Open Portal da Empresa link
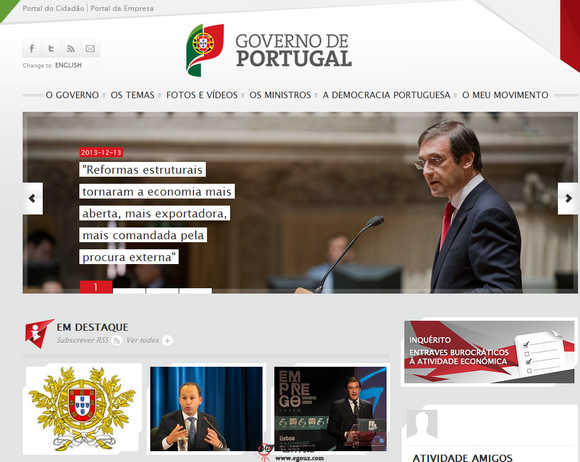This screenshot has height=462, width=580. pyautogui.click(x=122, y=8)
